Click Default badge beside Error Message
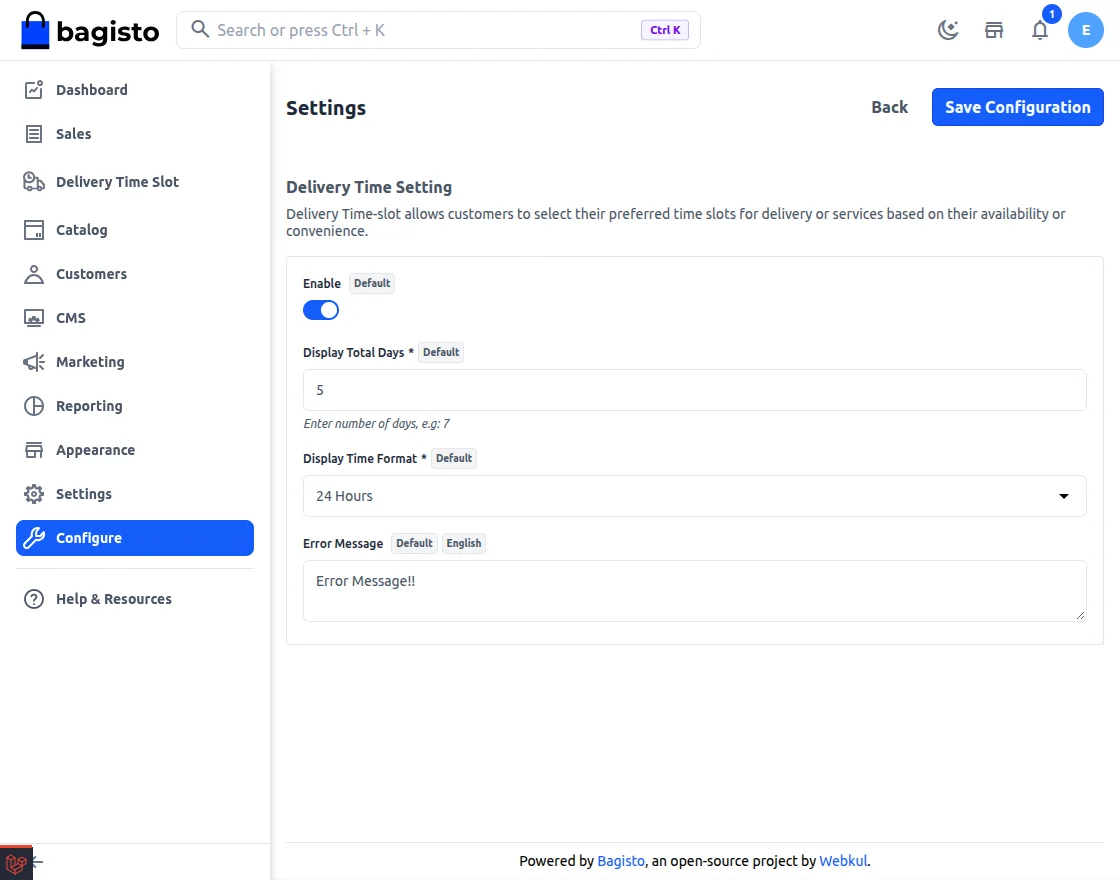1120x880 pixels. click(414, 543)
